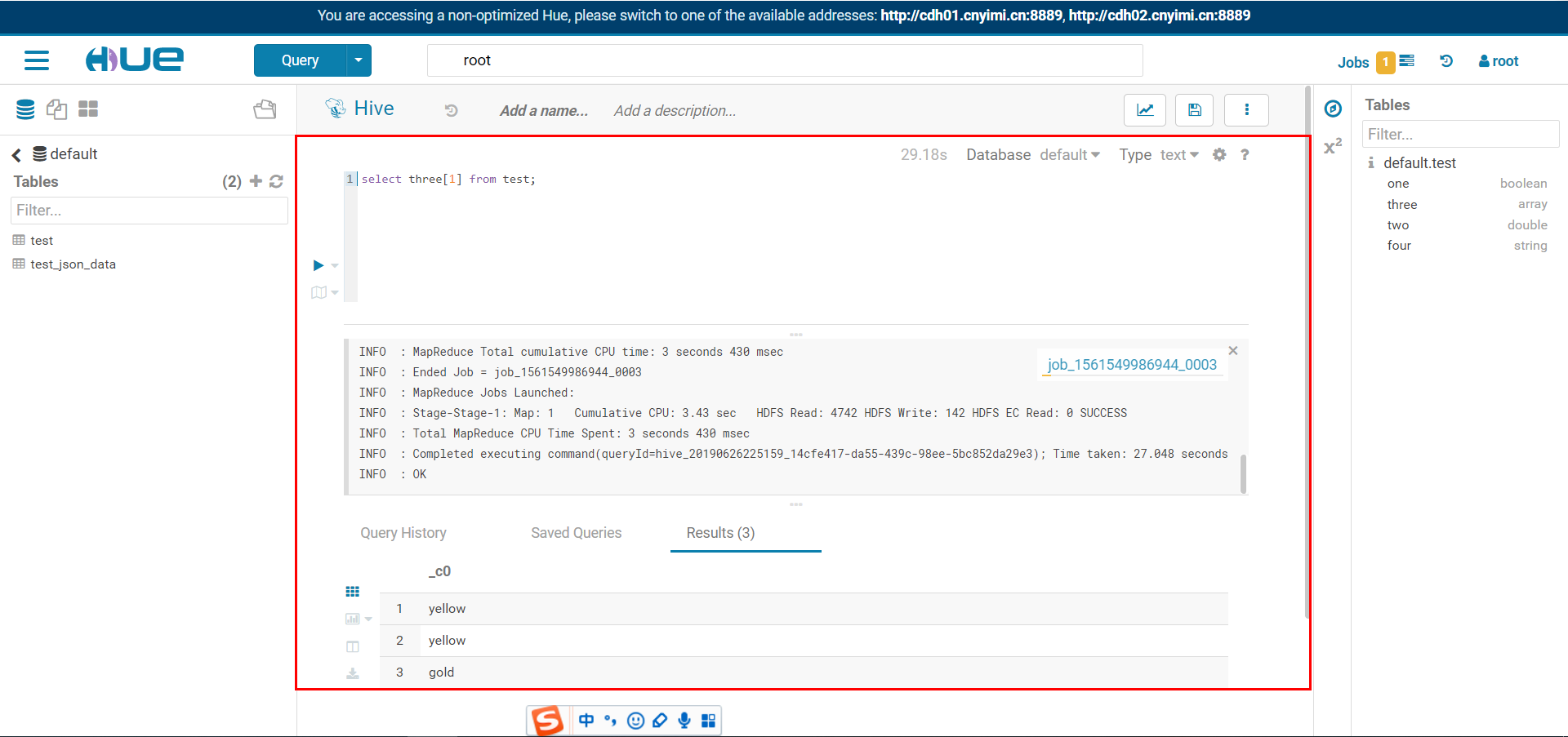Create a new table with the plus icon

tap(256, 181)
